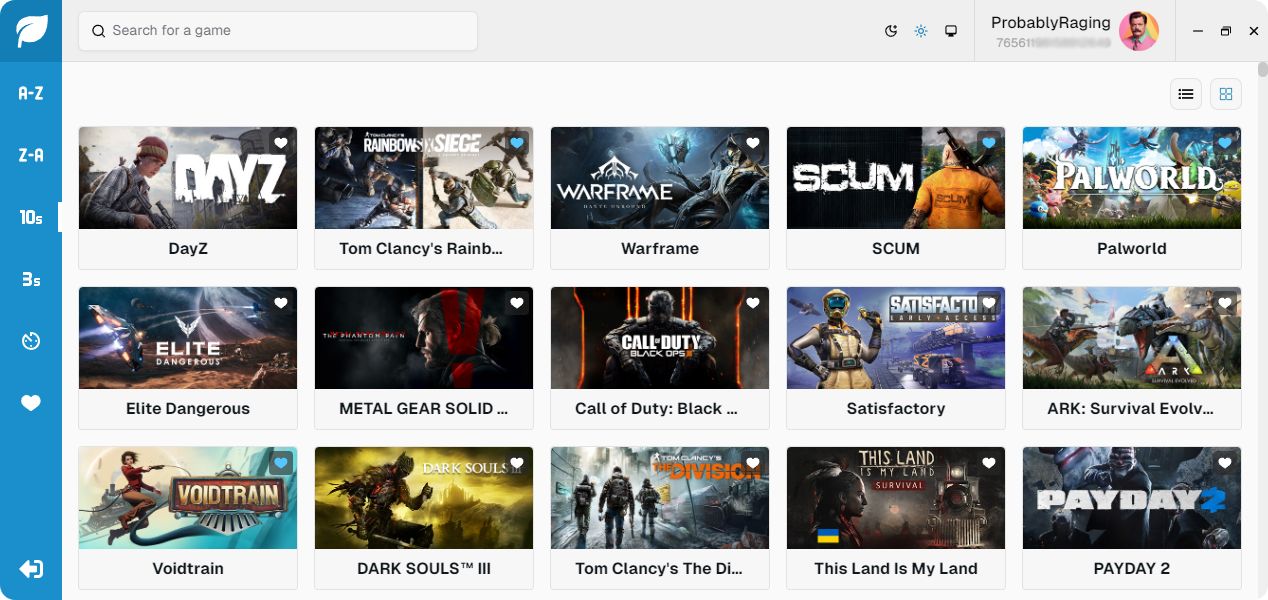Click the leaf app logo
The width and height of the screenshot is (1268, 600).
(x=31, y=31)
